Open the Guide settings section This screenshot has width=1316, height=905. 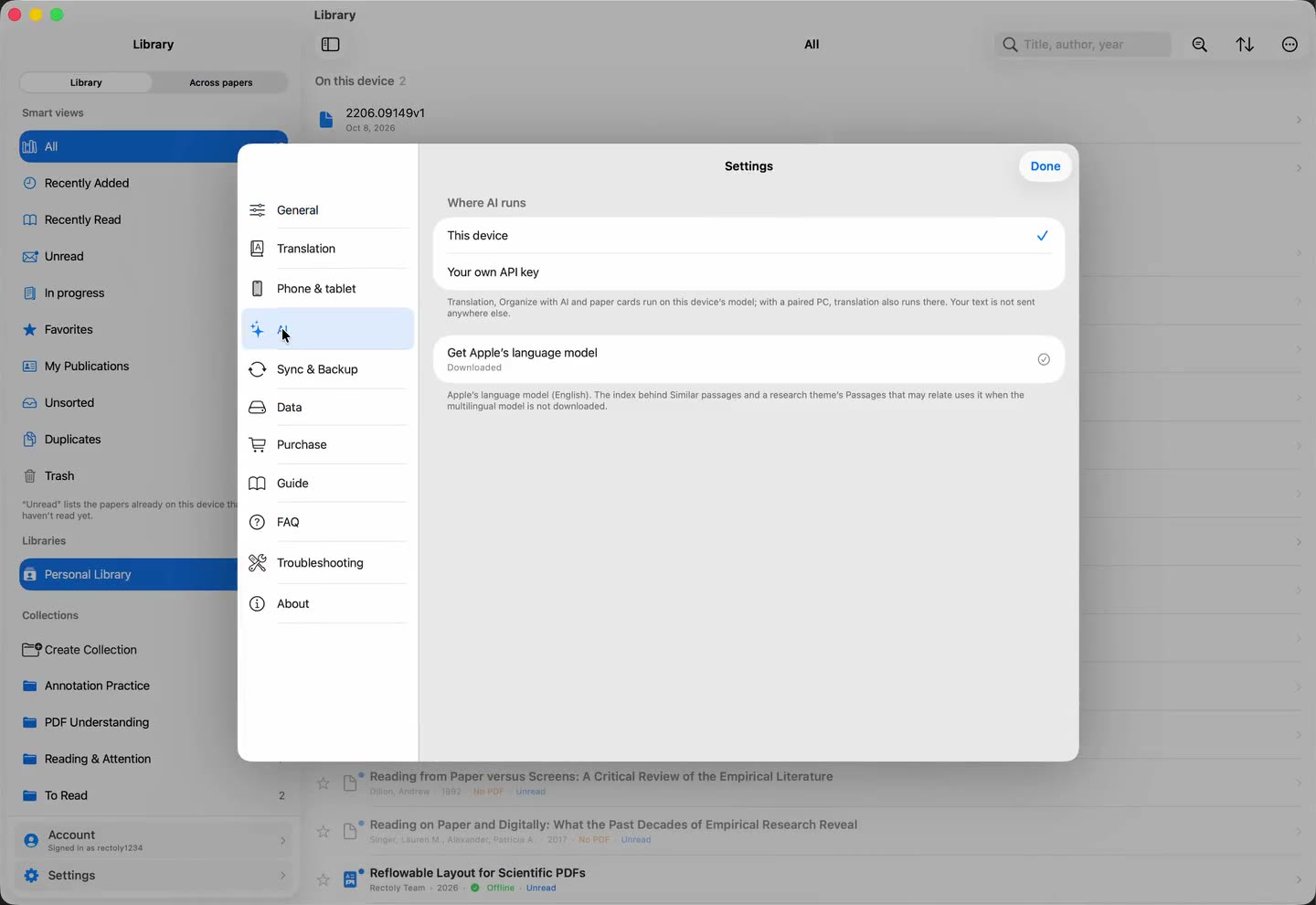click(x=328, y=484)
